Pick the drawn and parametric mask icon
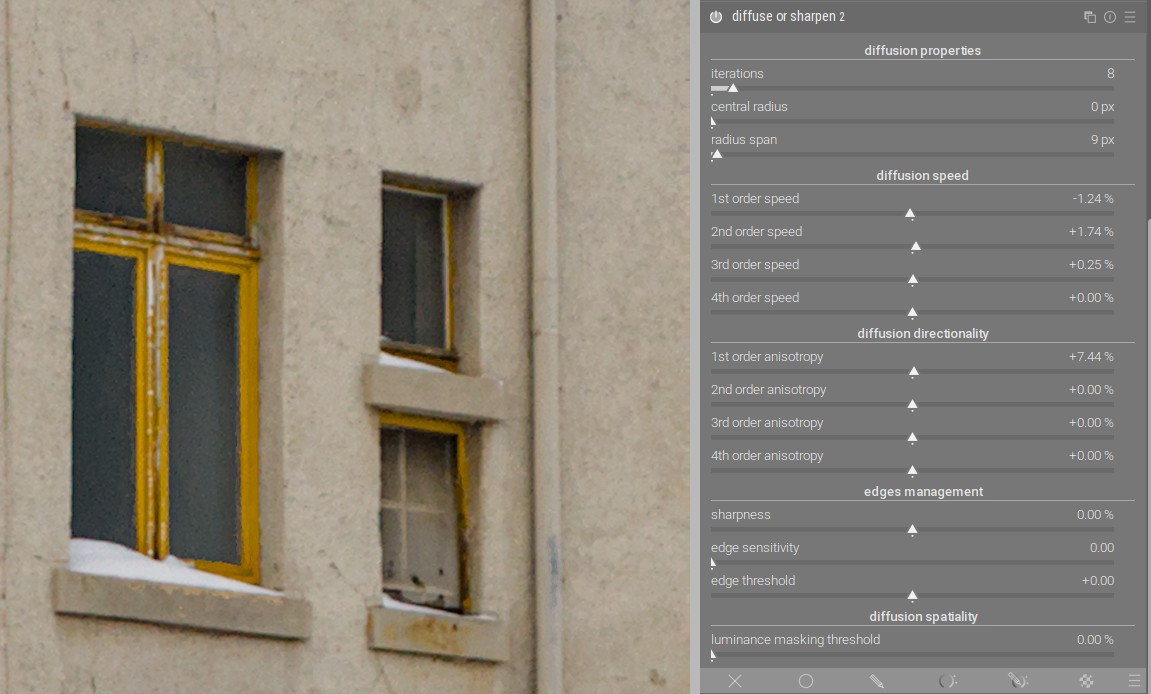Viewport: 1151px width, 694px height. tap(1017, 681)
